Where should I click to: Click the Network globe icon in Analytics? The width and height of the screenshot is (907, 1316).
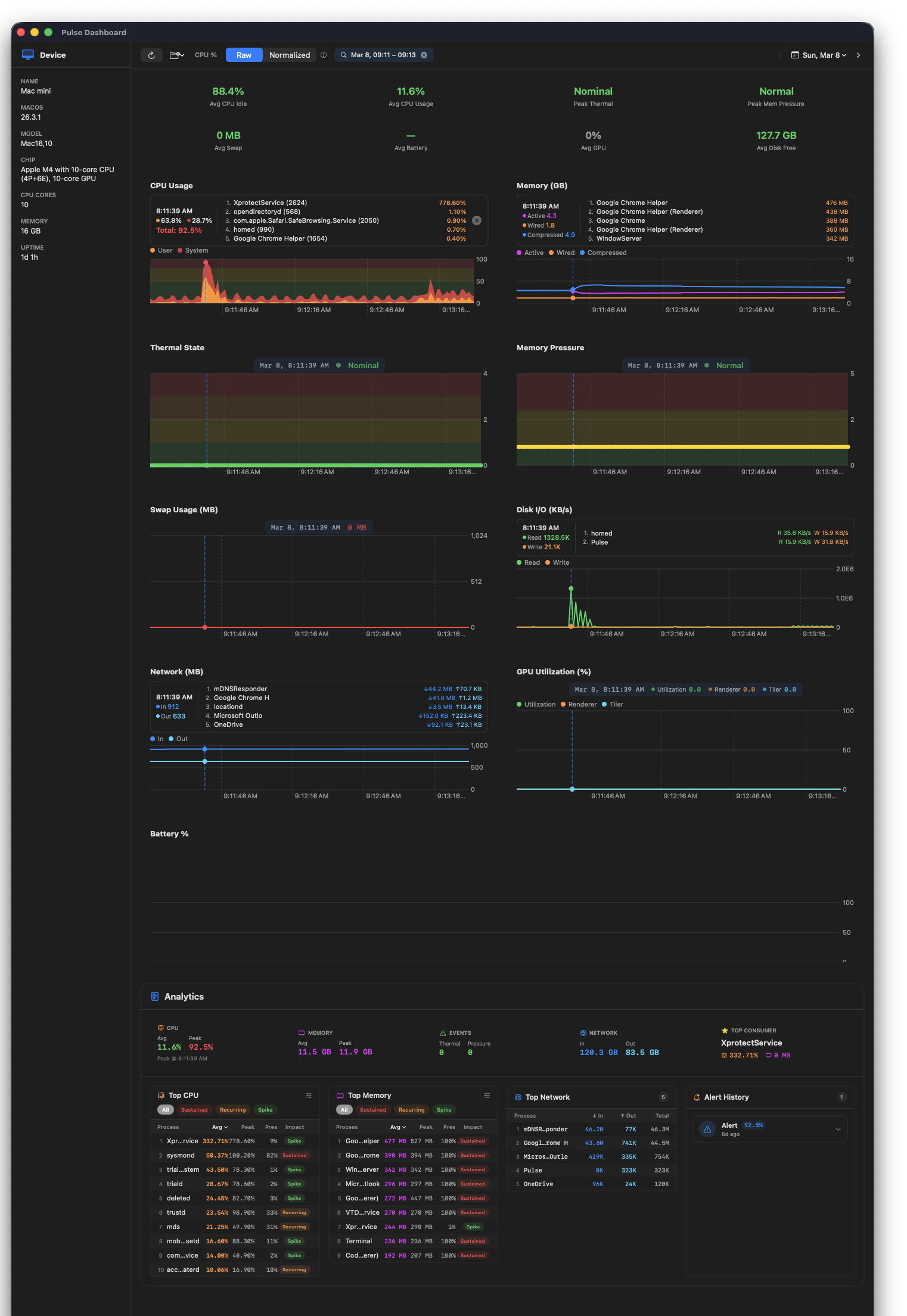pyautogui.click(x=583, y=1032)
